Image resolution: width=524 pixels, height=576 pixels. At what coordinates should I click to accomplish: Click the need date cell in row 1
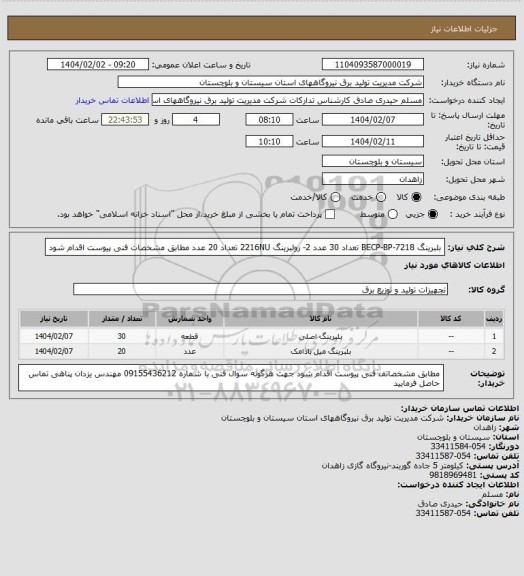coord(54,336)
